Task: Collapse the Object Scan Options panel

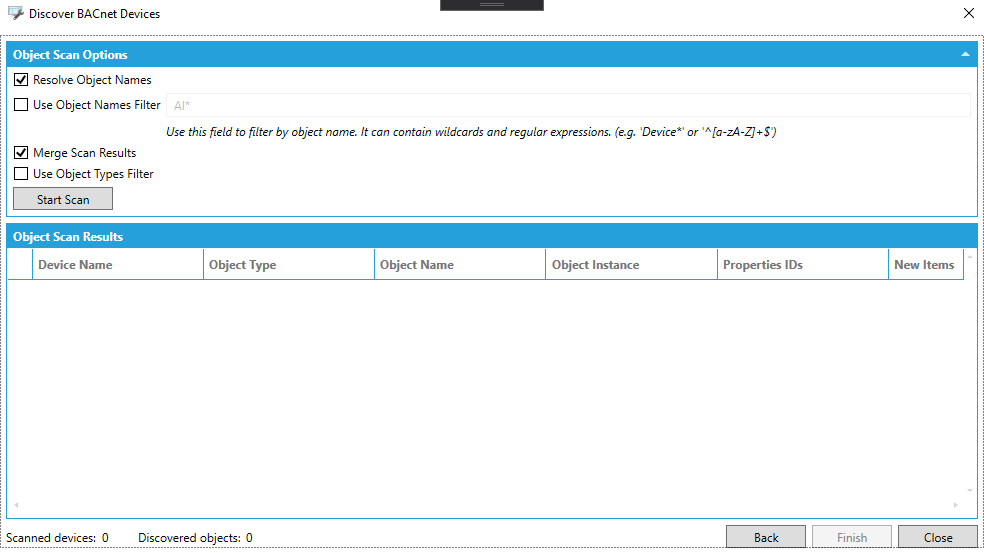Action: 964,55
